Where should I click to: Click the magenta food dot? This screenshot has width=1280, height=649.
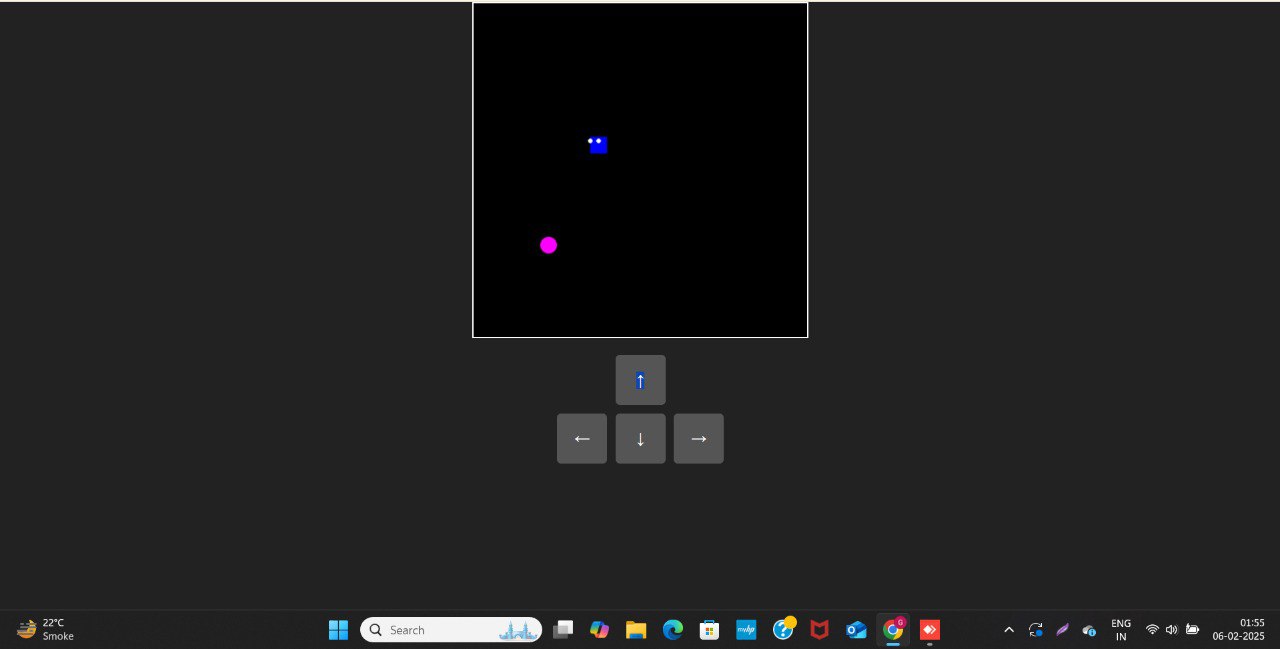coord(548,245)
